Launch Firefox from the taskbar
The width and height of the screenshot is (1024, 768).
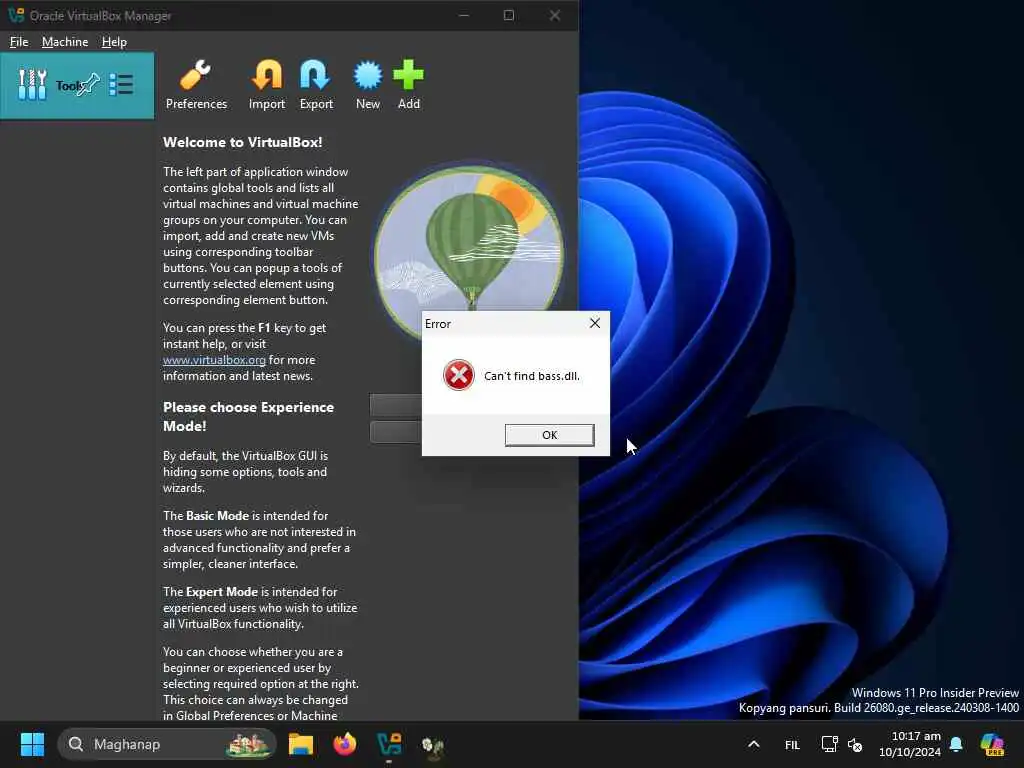point(345,744)
